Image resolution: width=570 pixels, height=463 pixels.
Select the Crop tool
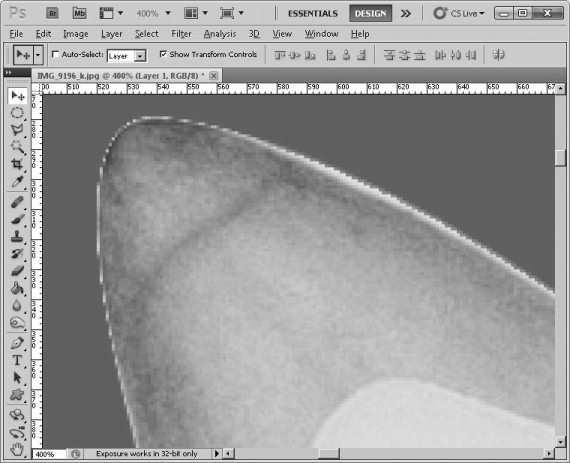tap(17, 164)
